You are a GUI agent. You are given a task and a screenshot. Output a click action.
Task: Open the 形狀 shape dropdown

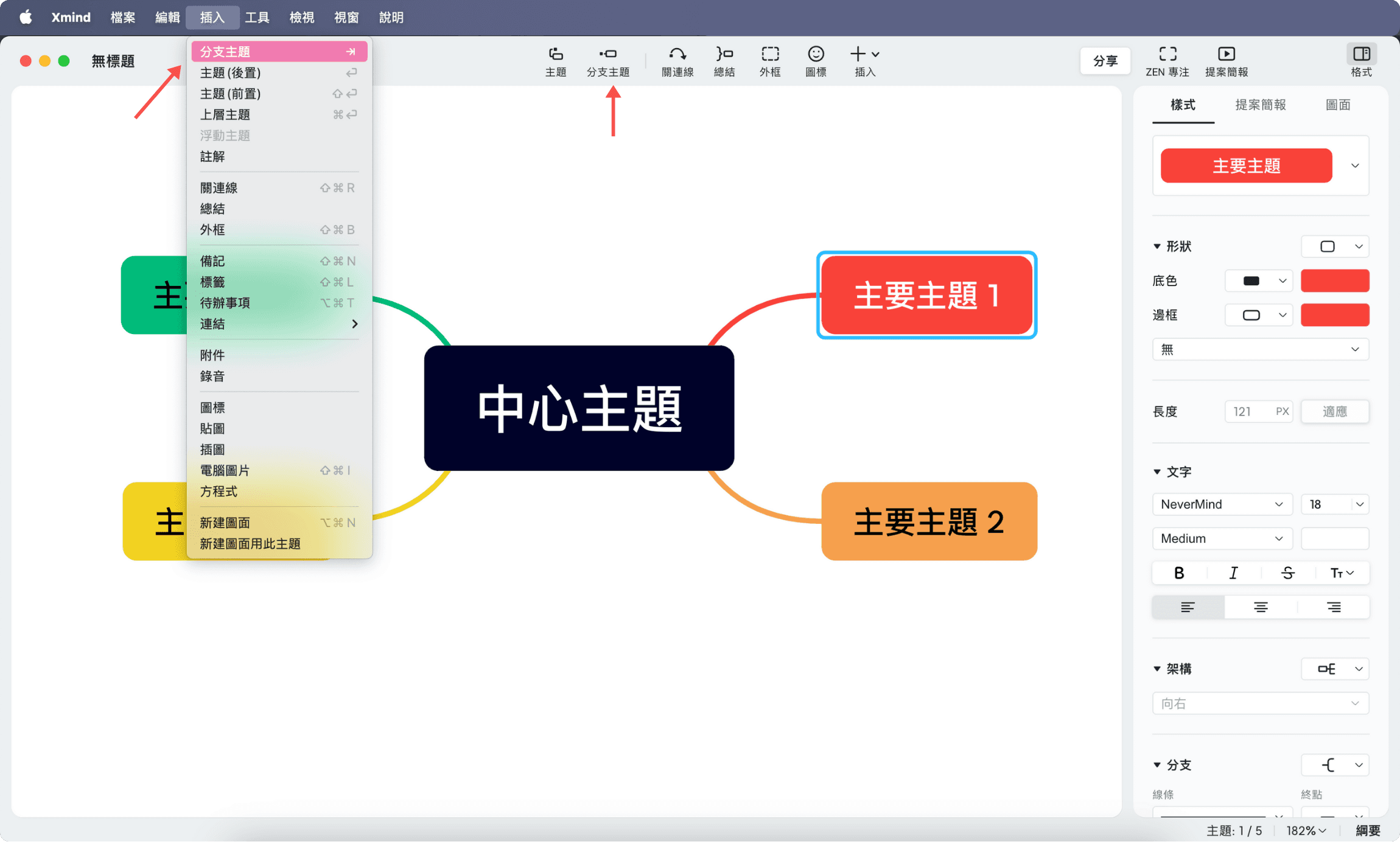click(1334, 246)
